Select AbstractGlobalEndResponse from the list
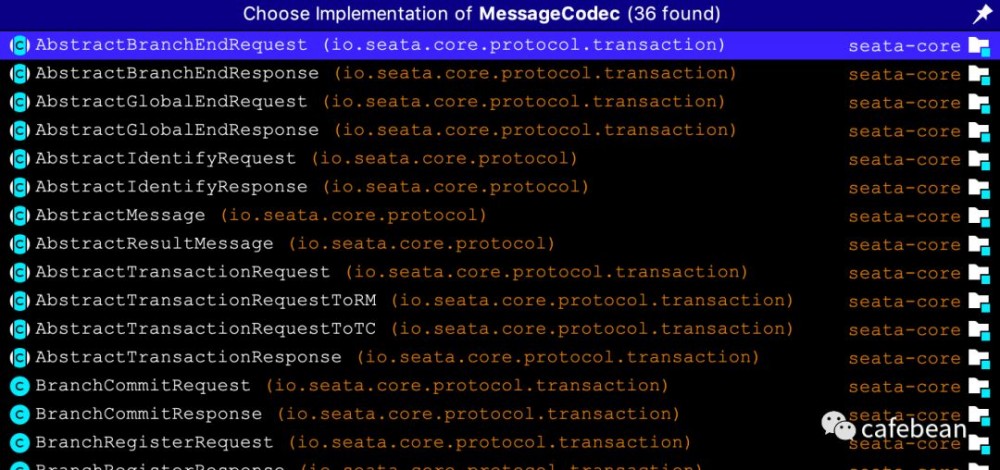 [x=177, y=130]
